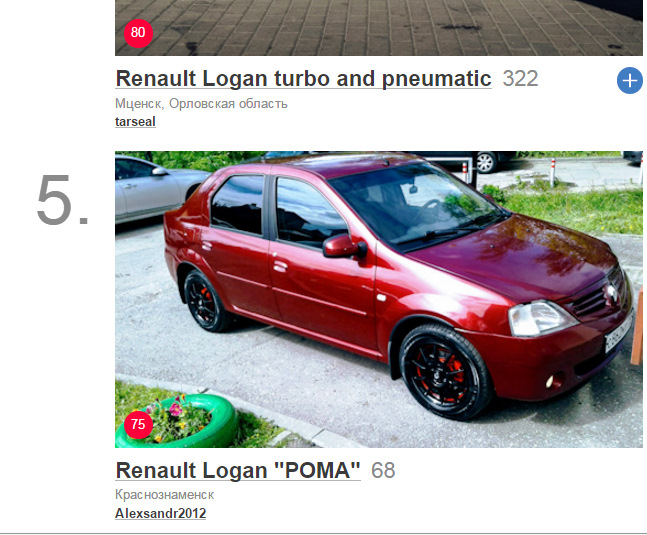Click the blue plus follow icon

pyautogui.click(x=630, y=80)
